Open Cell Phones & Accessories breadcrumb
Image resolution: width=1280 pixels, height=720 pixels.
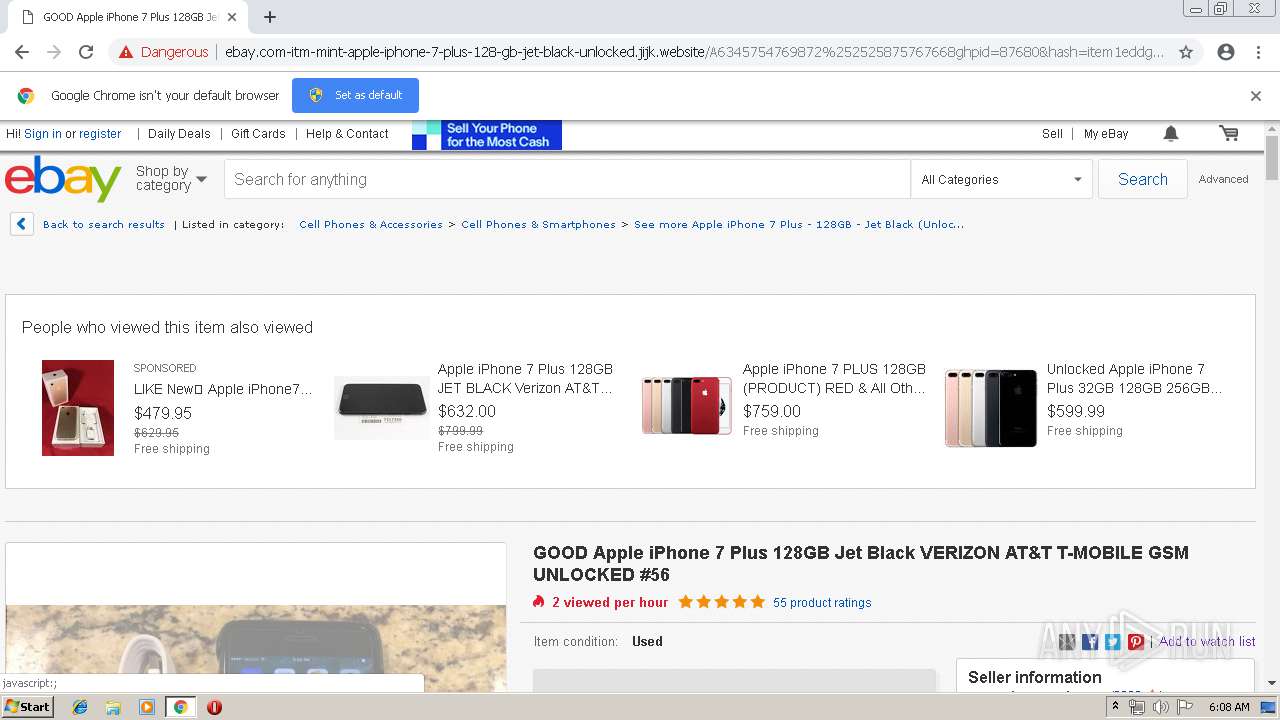click(x=371, y=224)
